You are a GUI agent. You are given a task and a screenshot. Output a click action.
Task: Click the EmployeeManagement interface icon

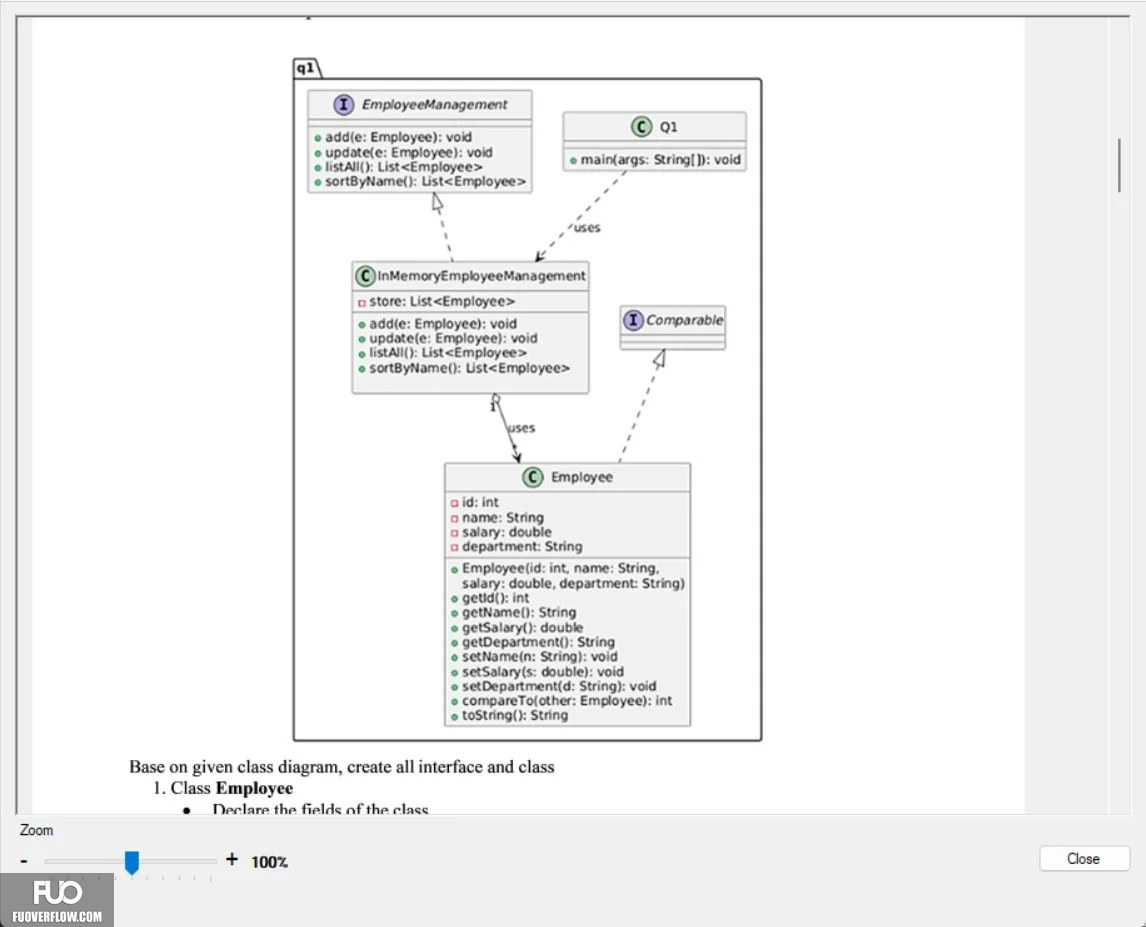tap(344, 105)
